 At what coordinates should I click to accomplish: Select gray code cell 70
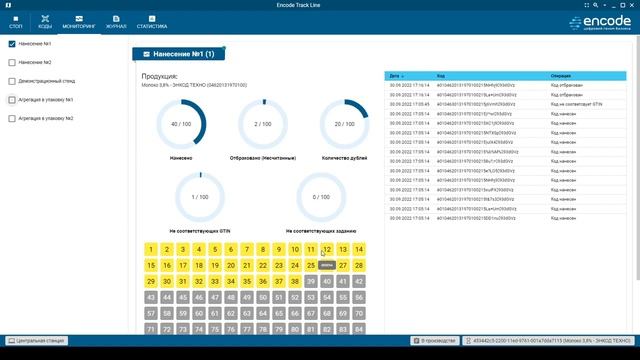coord(359,313)
